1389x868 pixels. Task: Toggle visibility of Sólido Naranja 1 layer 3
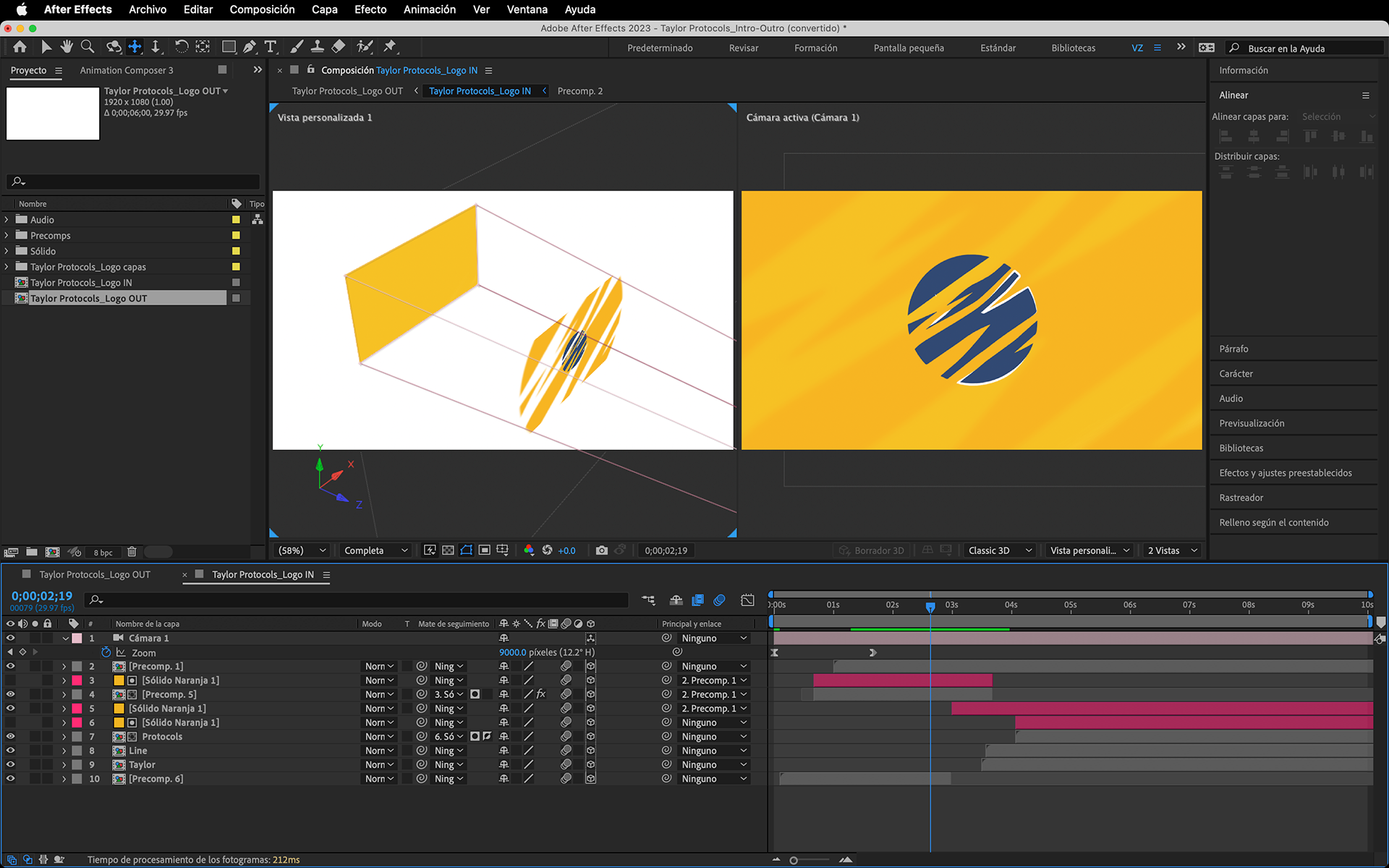[10, 681]
